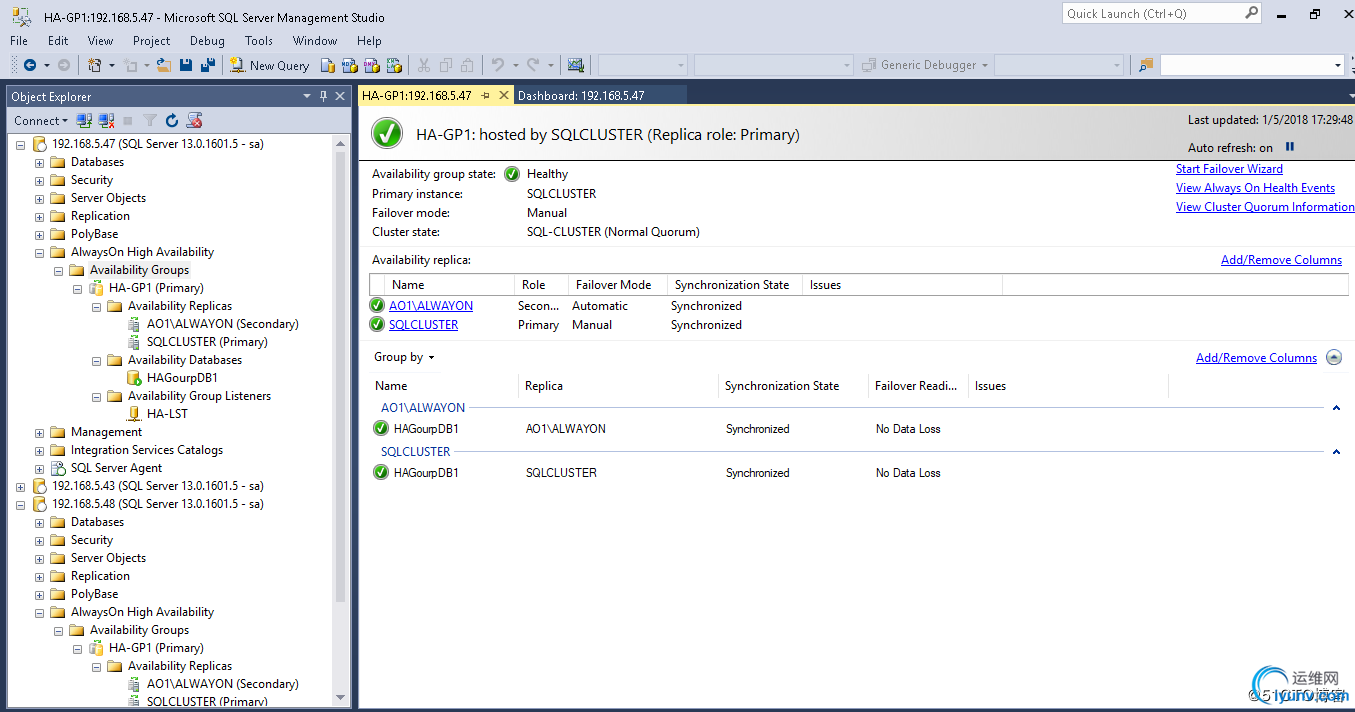Collapse the AO1\ALWAYON database group
This screenshot has height=712, width=1355.
tap(1336, 408)
